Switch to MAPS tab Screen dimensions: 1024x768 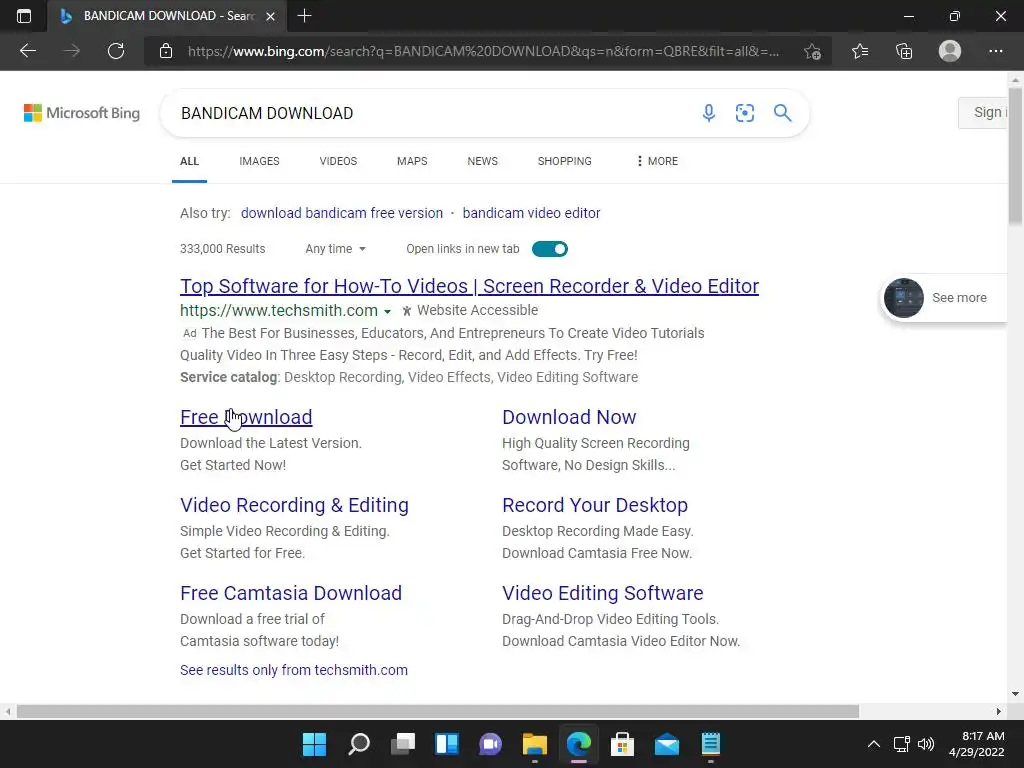[412, 161]
